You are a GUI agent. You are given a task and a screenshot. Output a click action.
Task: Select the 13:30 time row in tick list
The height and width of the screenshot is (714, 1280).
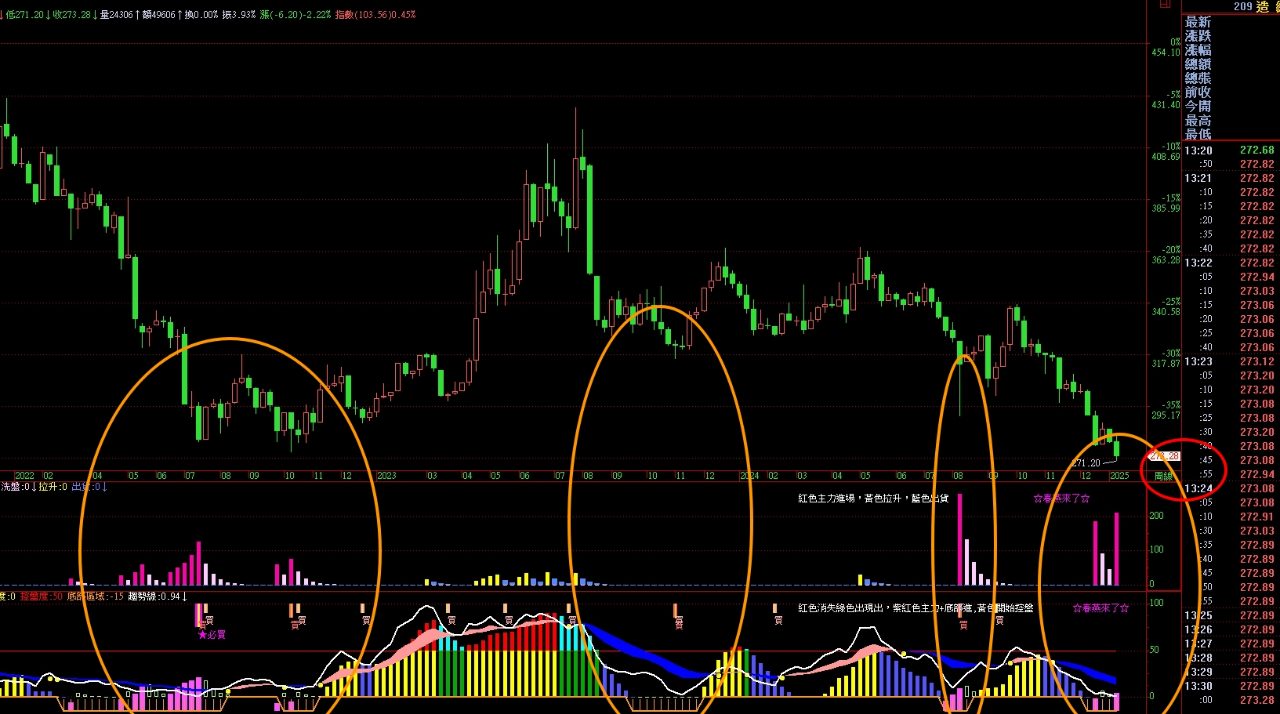coord(1230,686)
